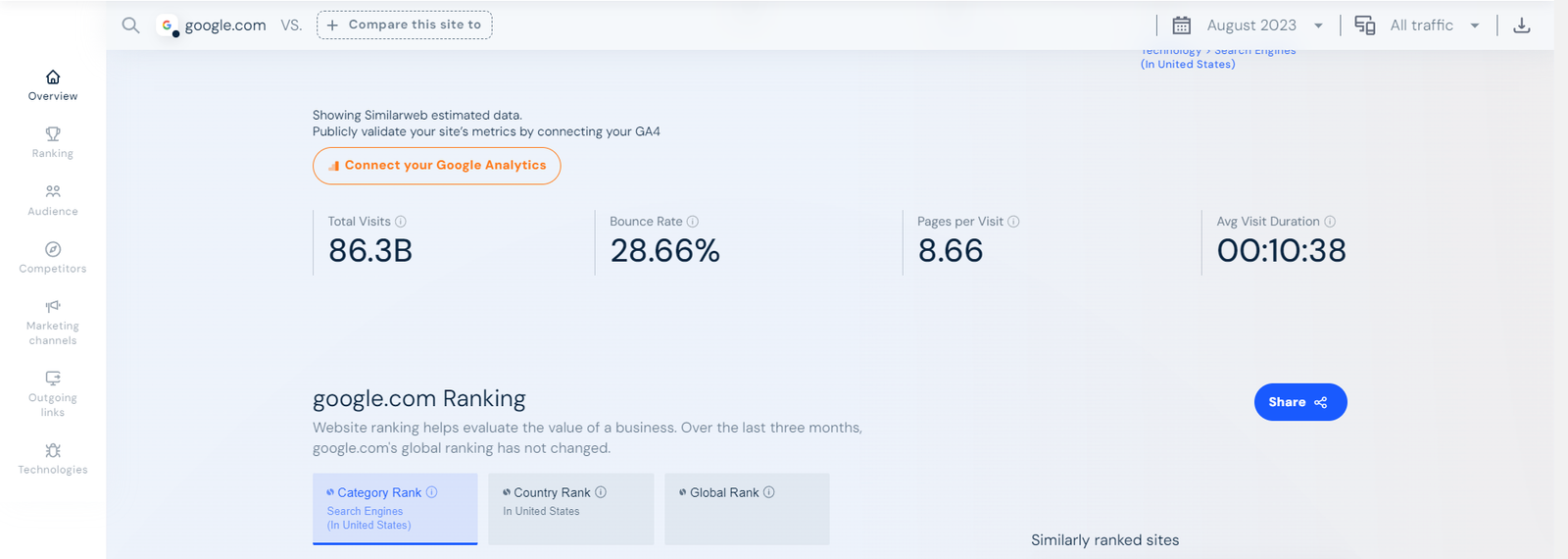Click the All traffic devices icon

pyautogui.click(x=1365, y=25)
